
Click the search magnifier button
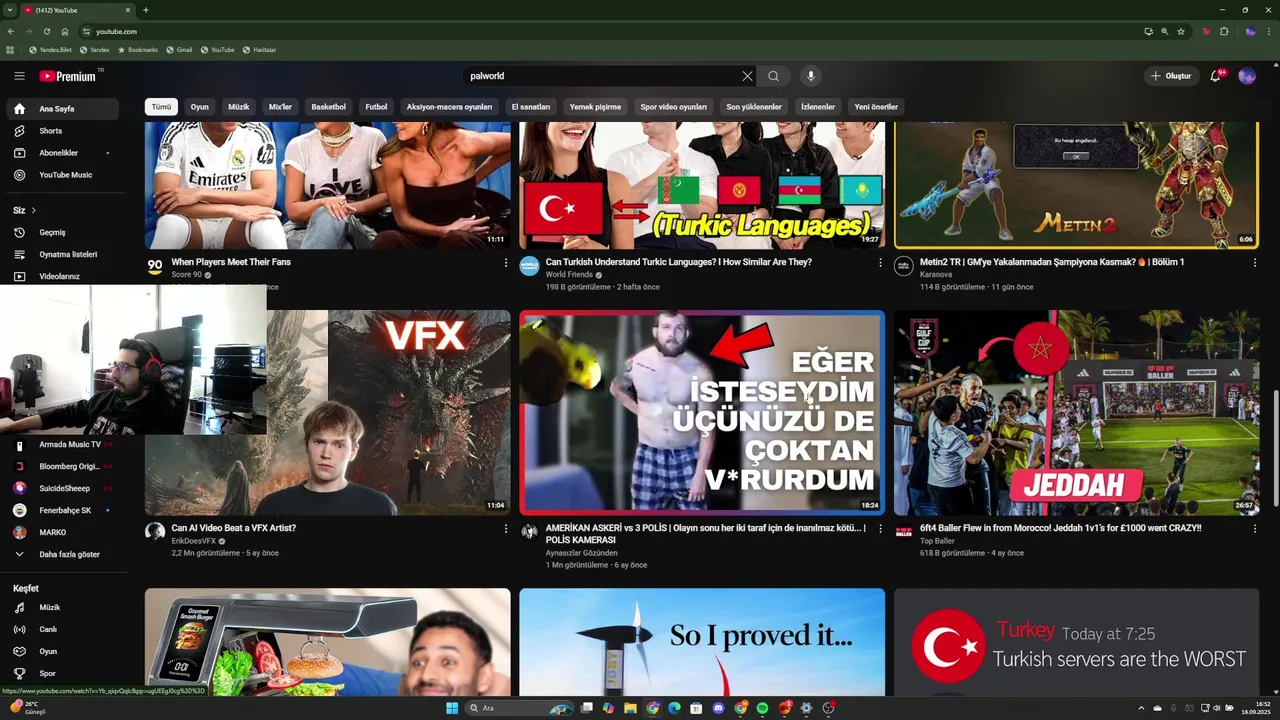coord(773,76)
